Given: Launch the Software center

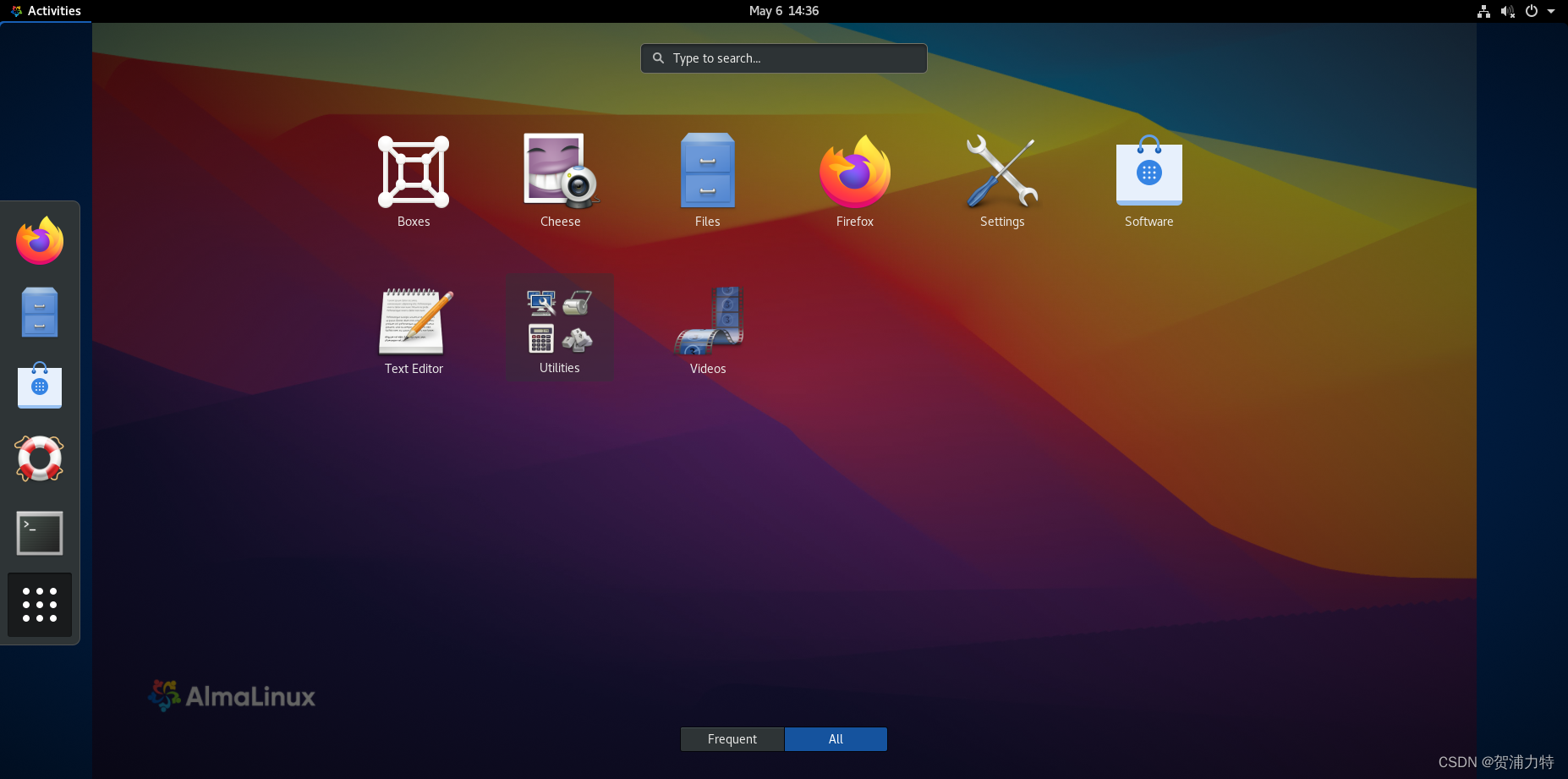Looking at the screenshot, I should click(x=1149, y=171).
